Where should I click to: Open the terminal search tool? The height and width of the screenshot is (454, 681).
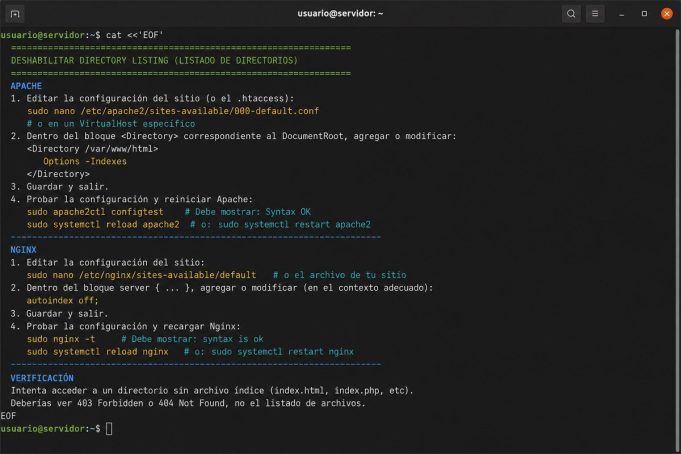(x=571, y=14)
